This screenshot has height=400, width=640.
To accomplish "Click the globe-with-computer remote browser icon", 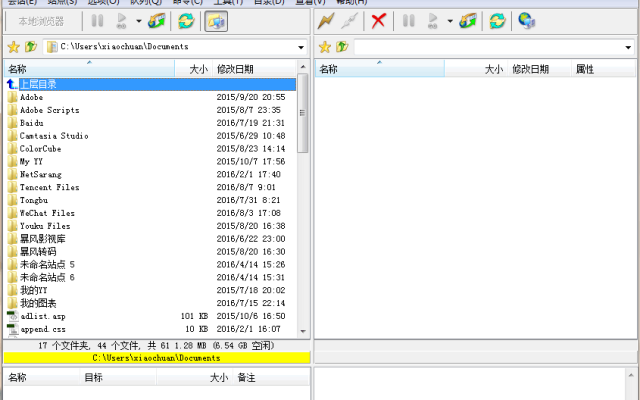I will pos(527,20).
